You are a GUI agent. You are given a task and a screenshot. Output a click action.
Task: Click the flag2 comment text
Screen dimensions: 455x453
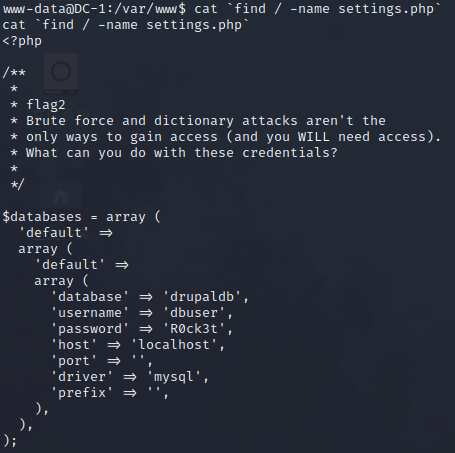tap(46, 105)
